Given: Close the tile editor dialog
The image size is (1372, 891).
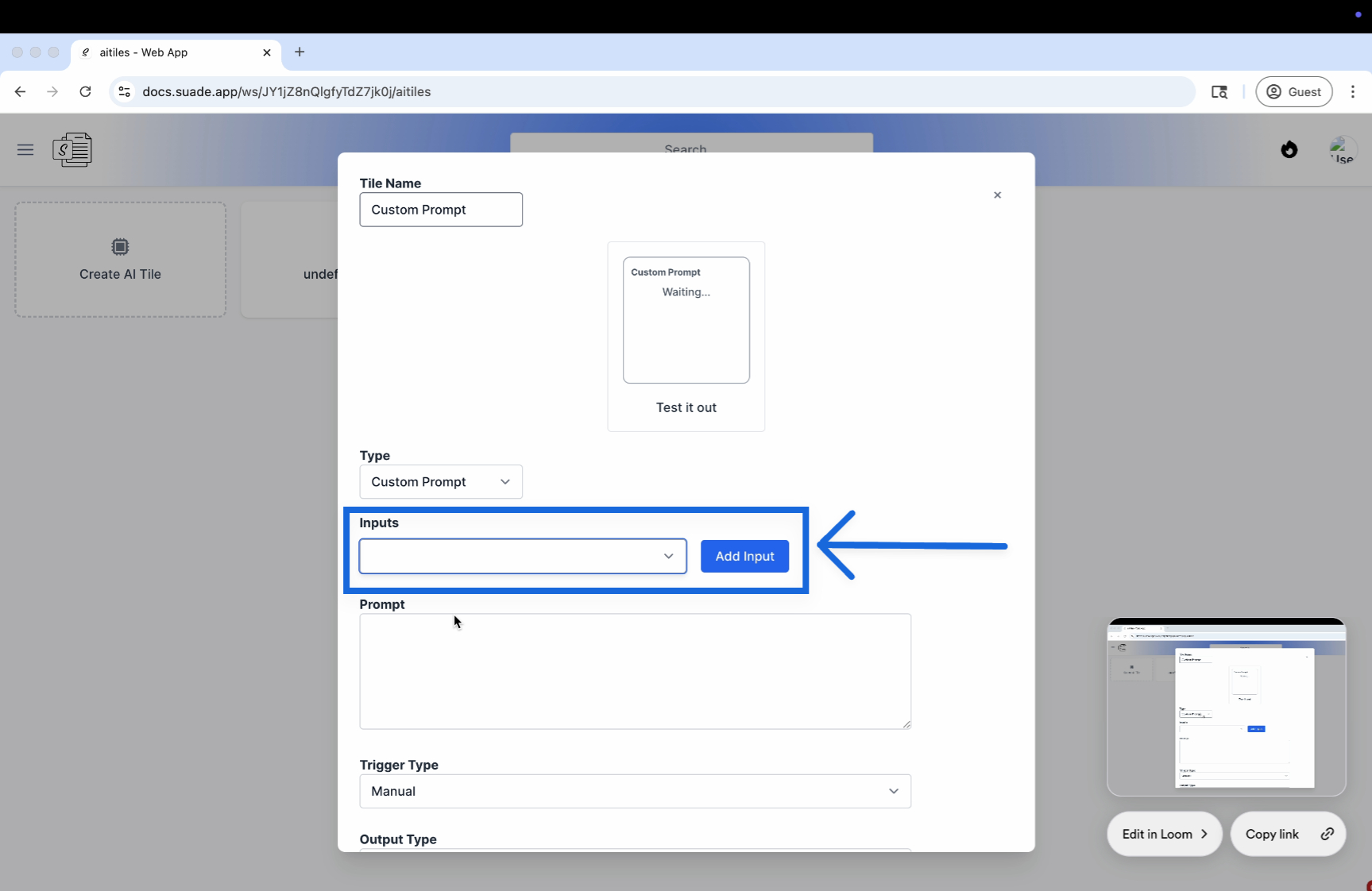Looking at the screenshot, I should pyautogui.click(x=997, y=195).
